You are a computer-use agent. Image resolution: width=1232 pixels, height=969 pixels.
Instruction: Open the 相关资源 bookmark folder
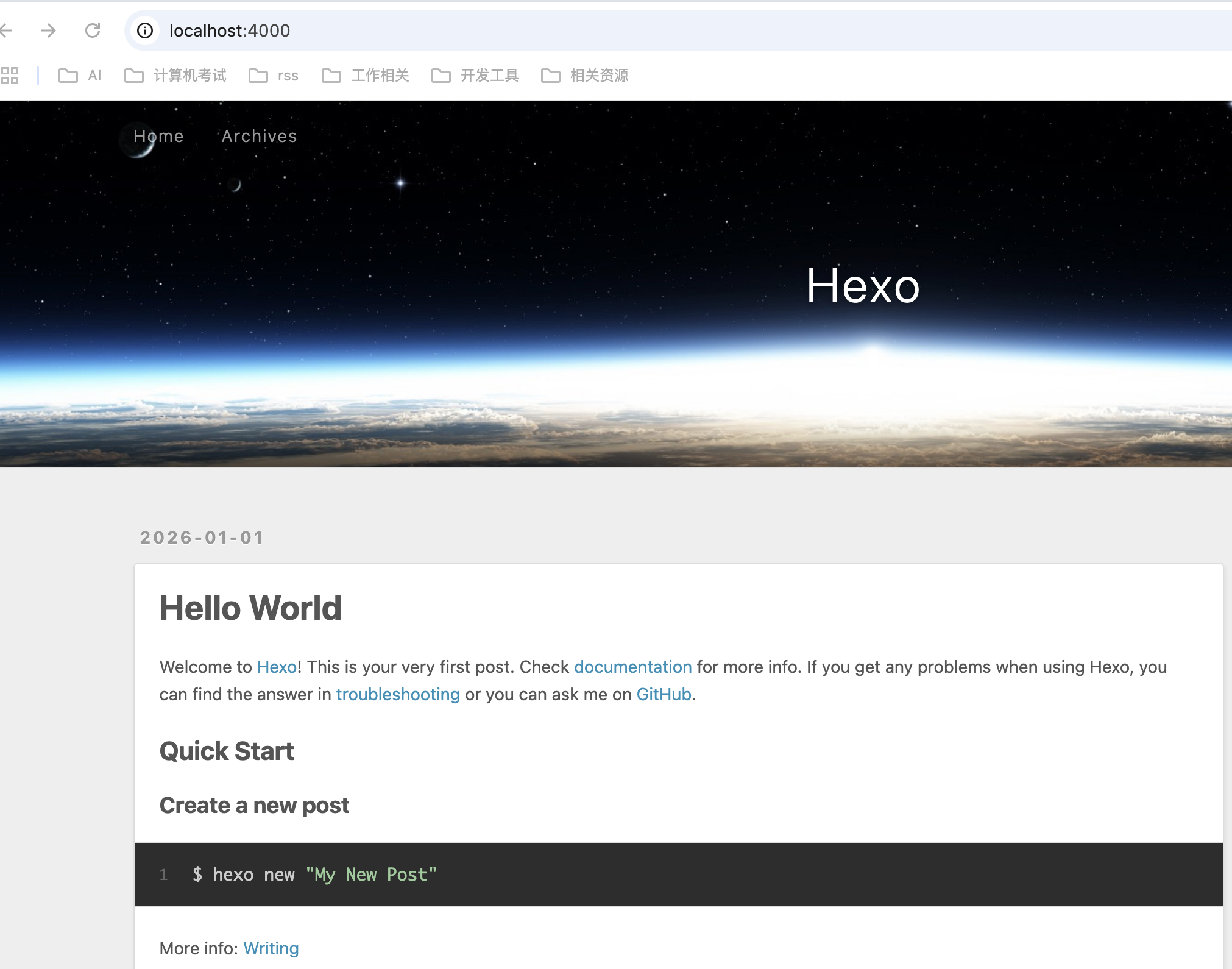pyautogui.click(x=585, y=76)
